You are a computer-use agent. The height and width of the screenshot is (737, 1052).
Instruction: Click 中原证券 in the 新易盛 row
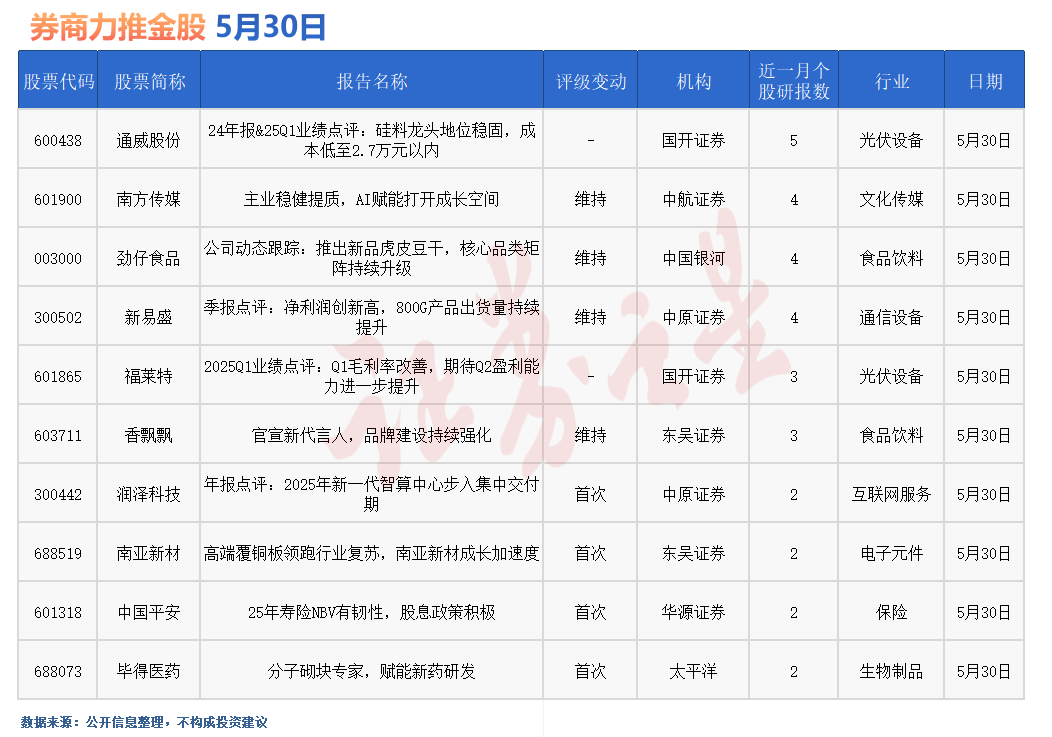tap(694, 317)
